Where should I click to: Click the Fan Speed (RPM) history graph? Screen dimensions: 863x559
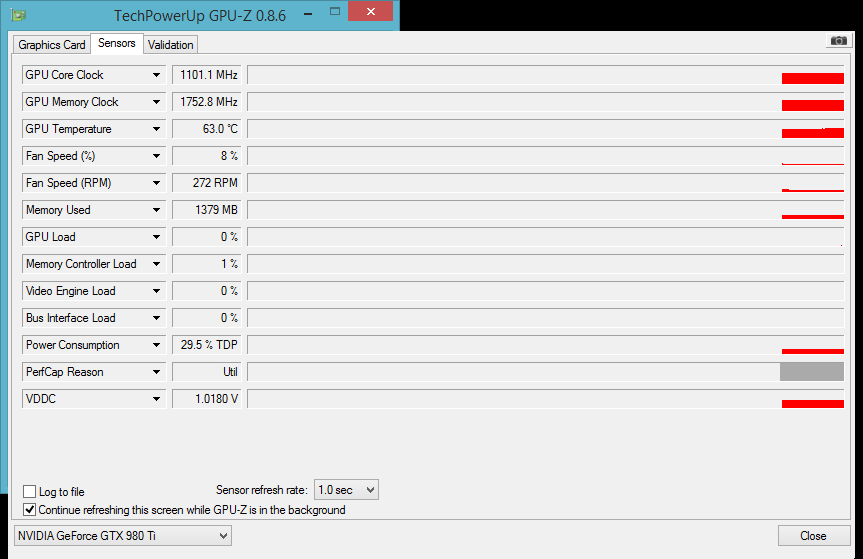pyautogui.click(x=546, y=183)
